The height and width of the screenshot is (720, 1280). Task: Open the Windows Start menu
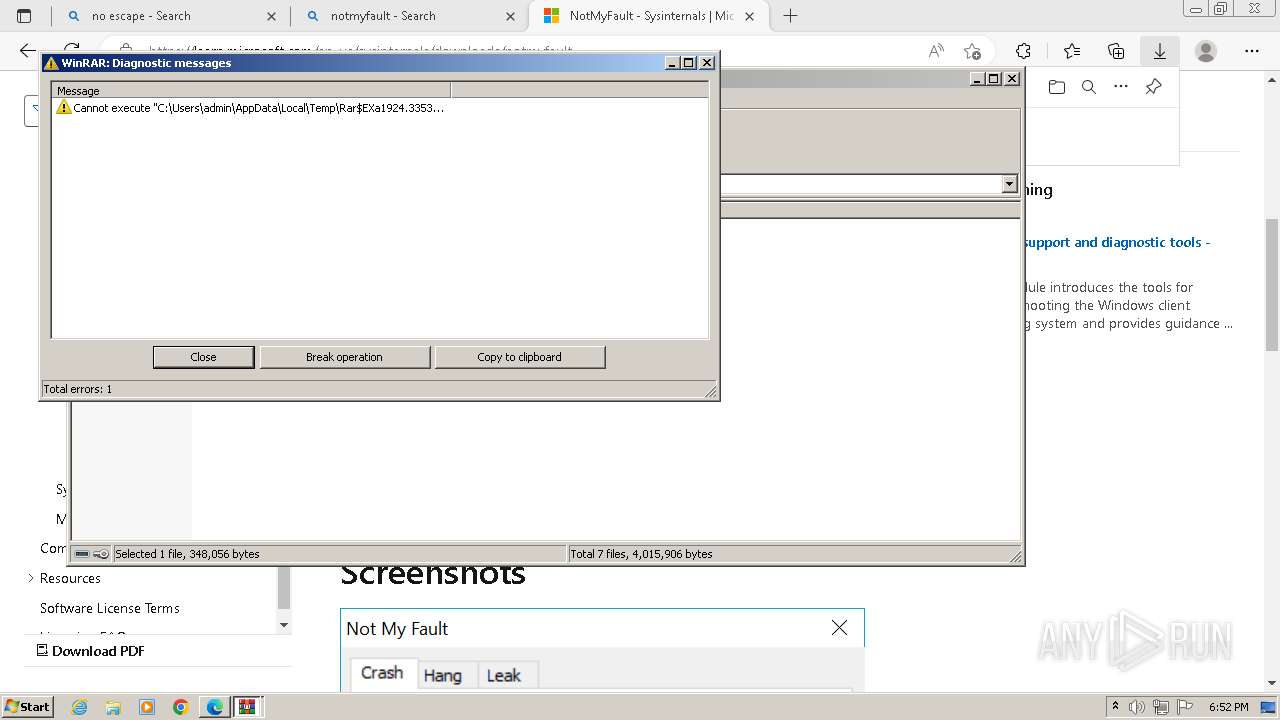pos(27,707)
